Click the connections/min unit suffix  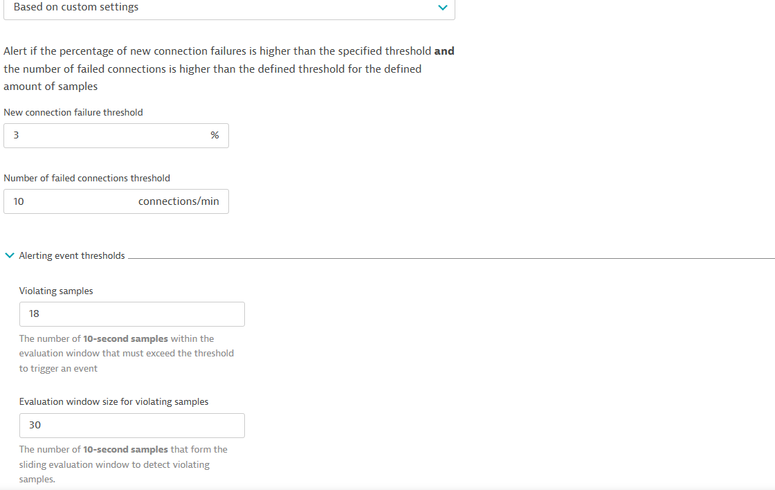(x=178, y=202)
